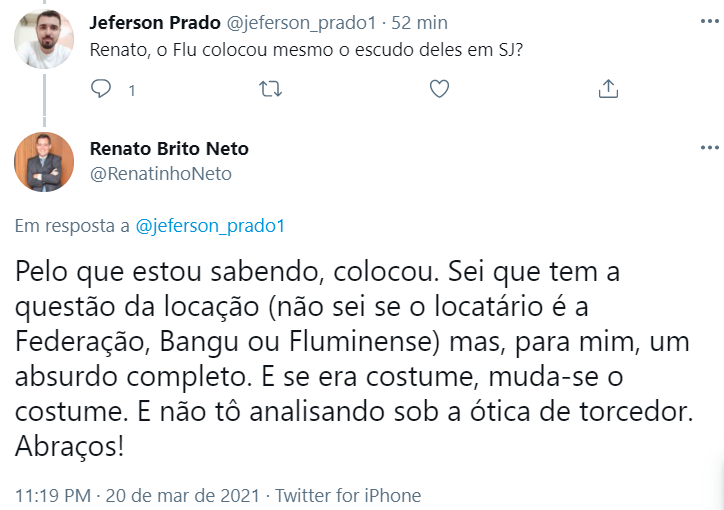Click Jeferson Prado's profile photo
The width and height of the screenshot is (724, 510).
44,39
